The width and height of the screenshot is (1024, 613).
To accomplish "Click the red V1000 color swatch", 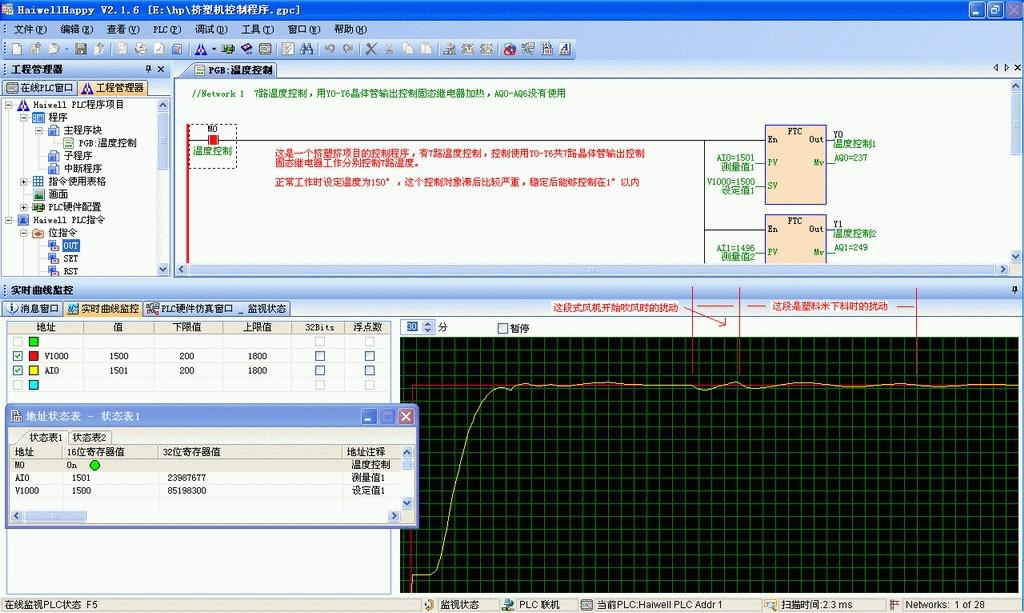I will [x=33, y=356].
